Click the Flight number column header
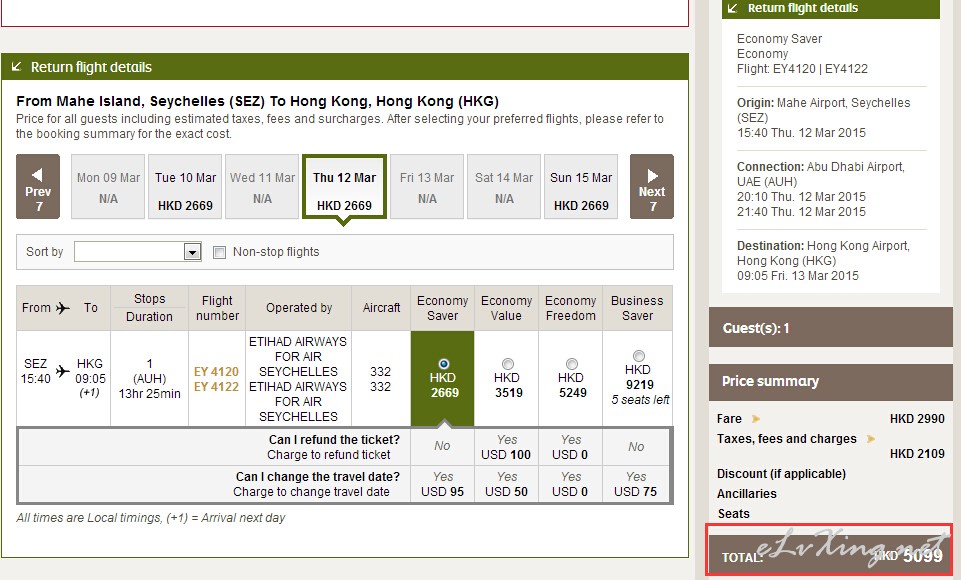The image size is (961, 580). pyautogui.click(x=217, y=308)
